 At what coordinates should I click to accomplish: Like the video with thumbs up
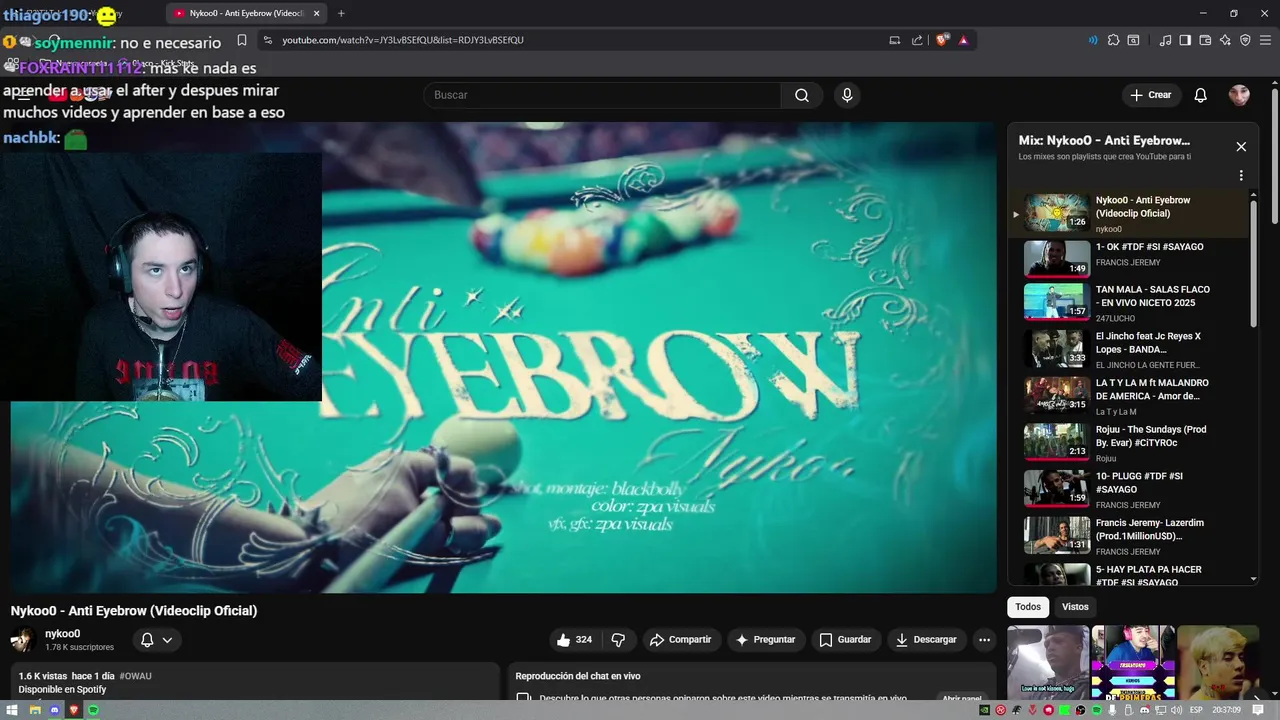coord(574,640)
